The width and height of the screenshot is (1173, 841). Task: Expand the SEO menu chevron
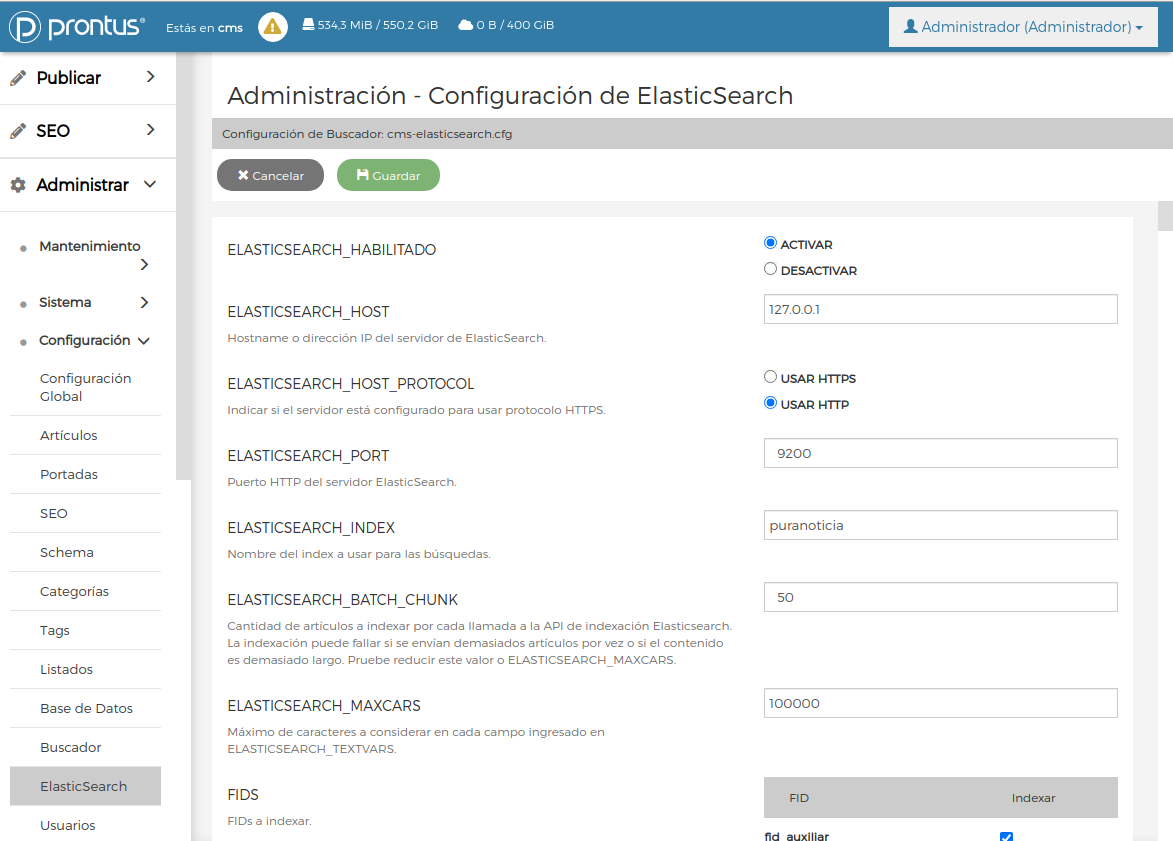tap(150, 130)
